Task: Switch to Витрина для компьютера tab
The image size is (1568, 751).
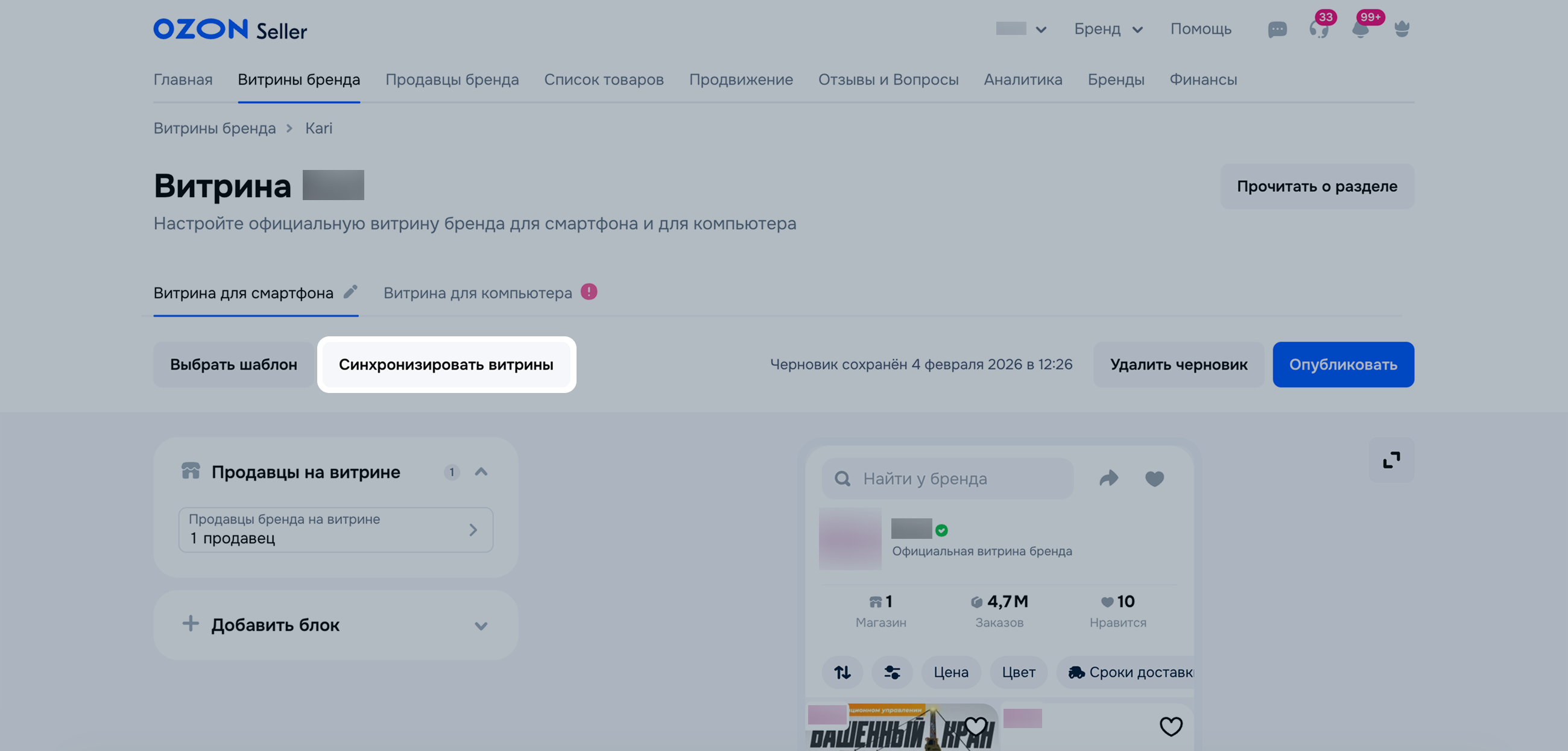Action: coord(477,294)
